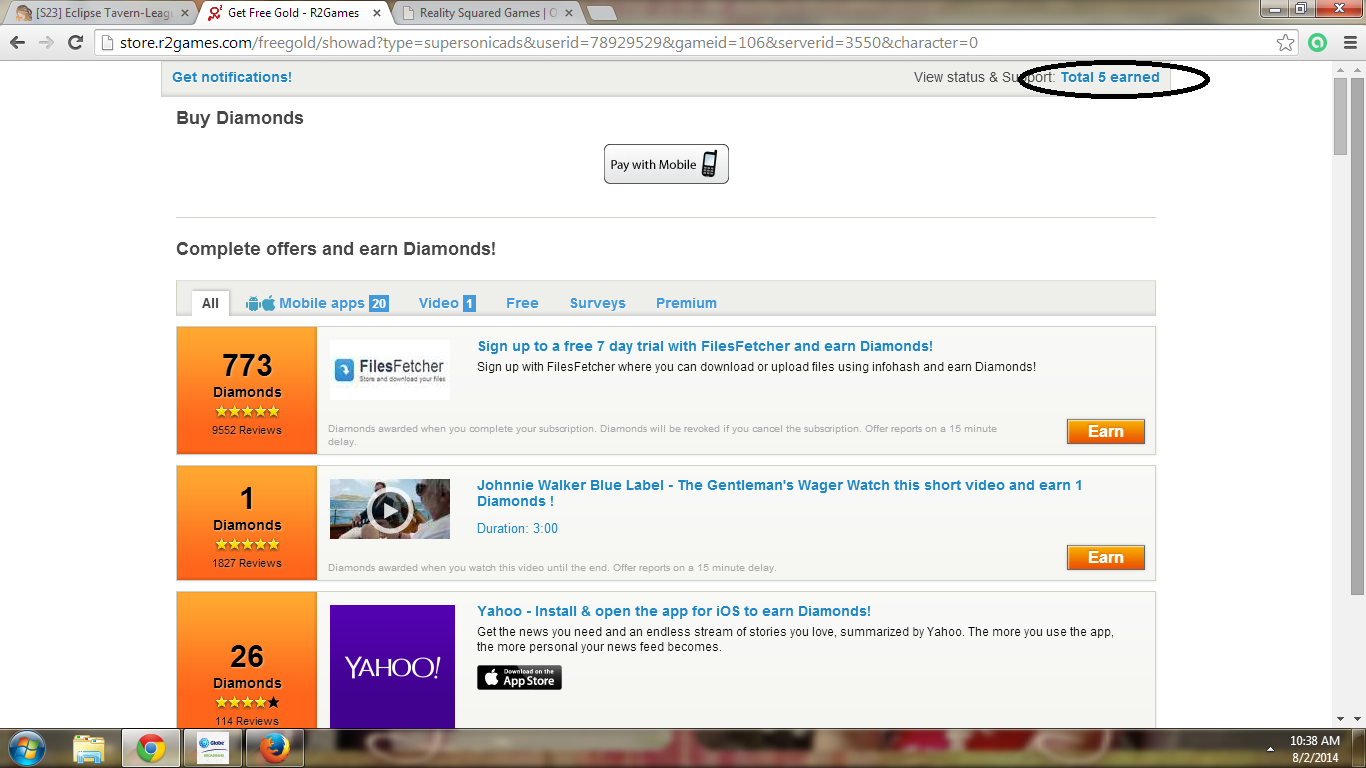Image resolution: width=1366 pixels, height=768 pixels.
Task: Click the Total 5 earned link
Action: point(1109,77)
